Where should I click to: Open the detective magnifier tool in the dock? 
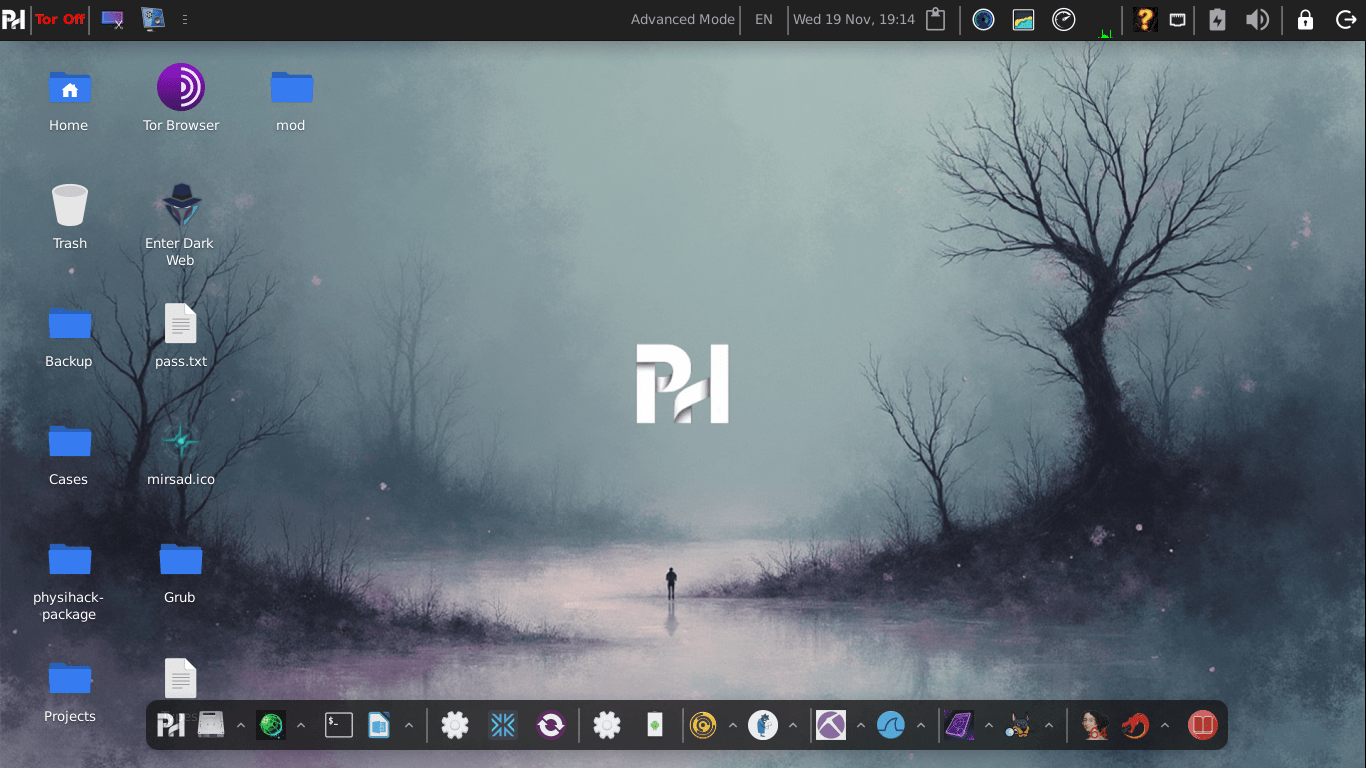(x=763, y=725)
